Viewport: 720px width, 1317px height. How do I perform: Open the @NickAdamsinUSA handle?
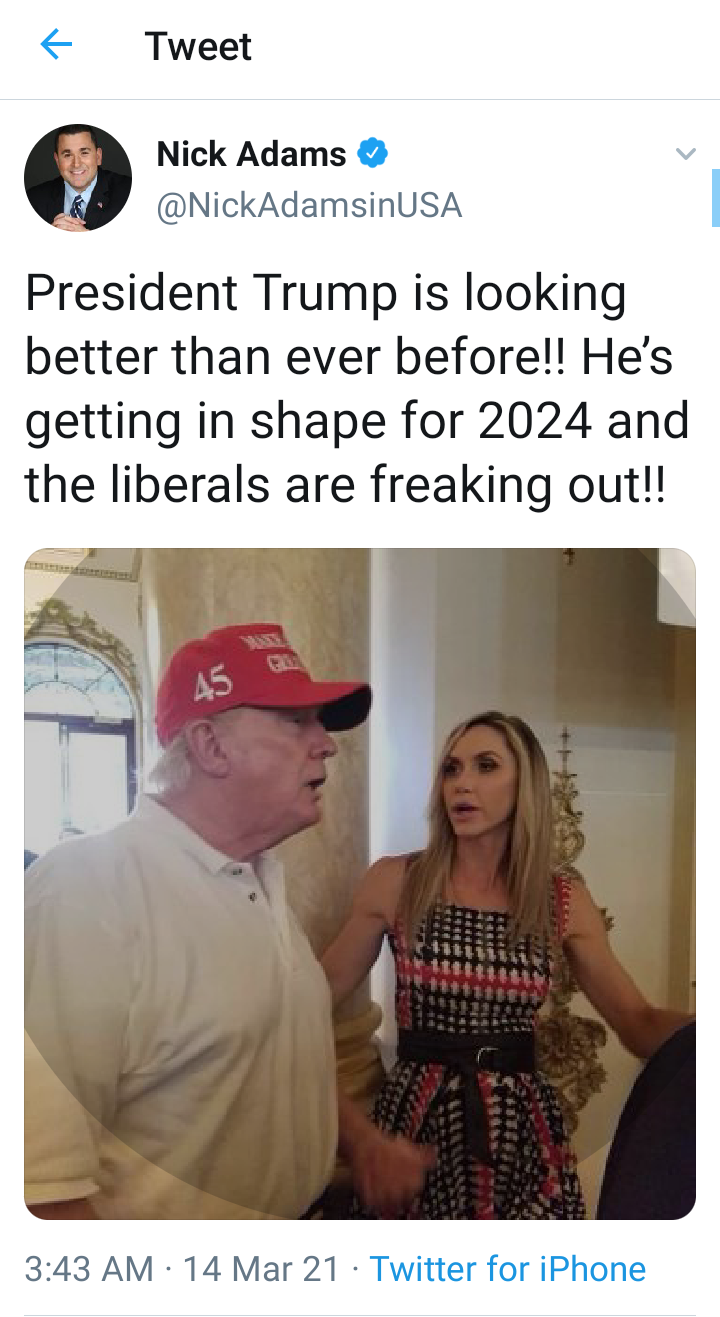309,205
